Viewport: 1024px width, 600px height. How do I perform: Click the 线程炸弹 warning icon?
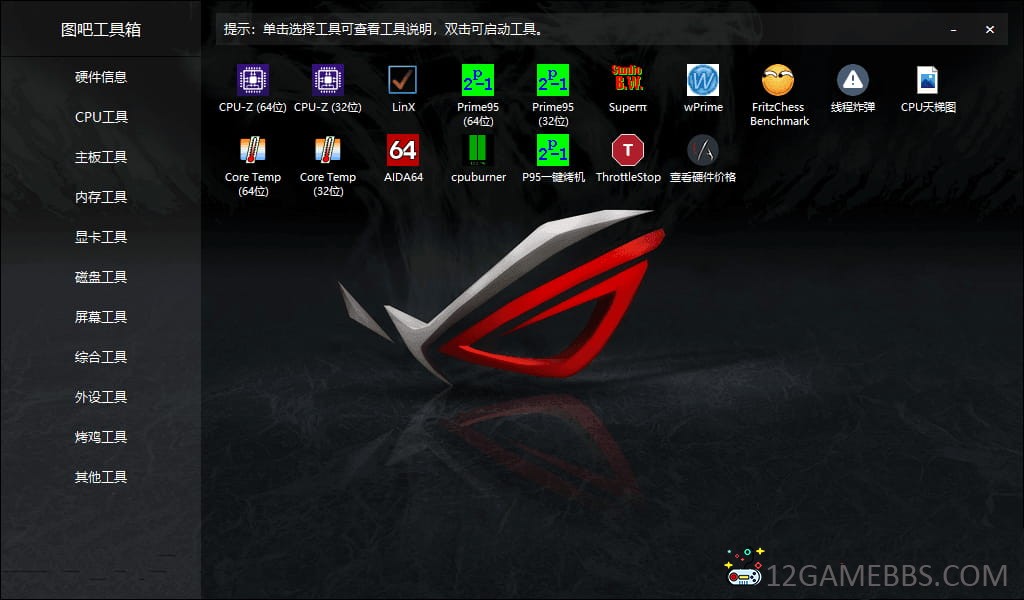click(853, 80)
